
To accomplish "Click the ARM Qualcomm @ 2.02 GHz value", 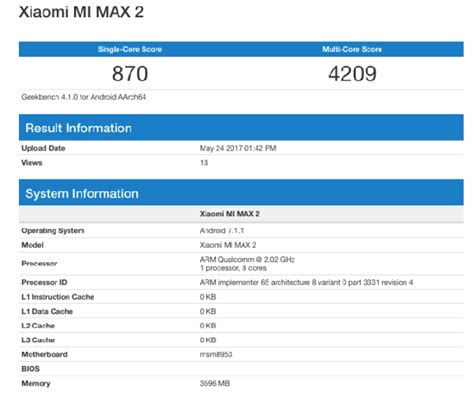I will click(x=247, y=259).
